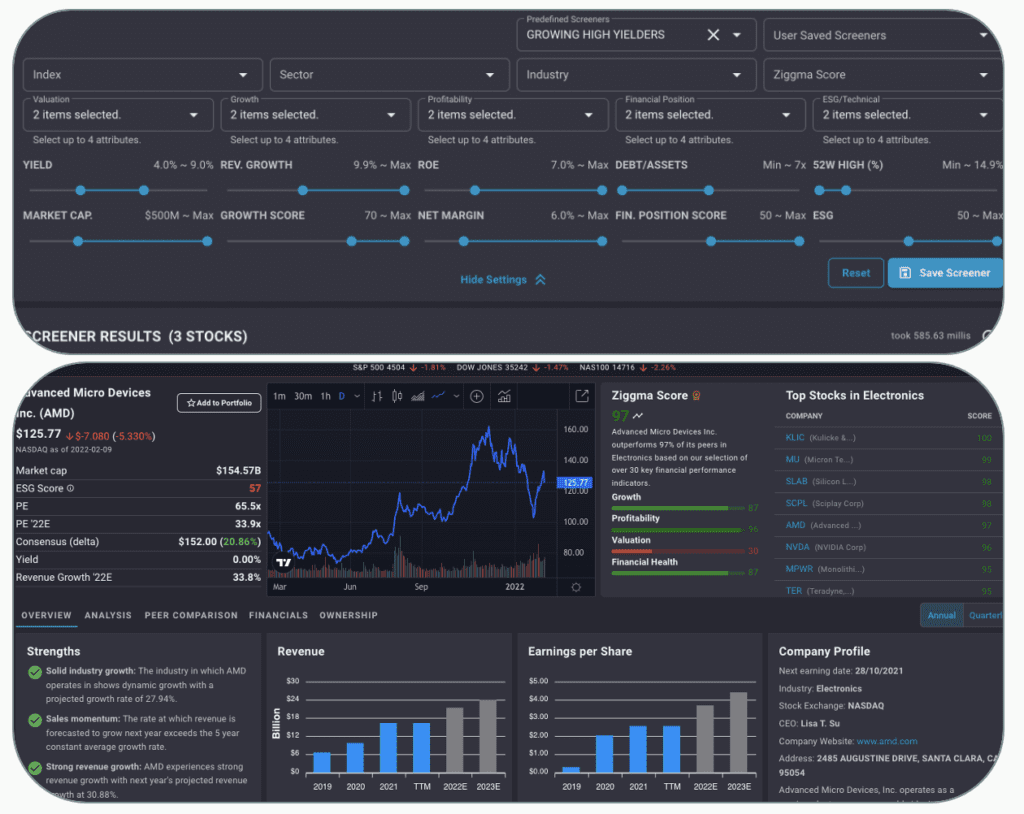Open the Valuation attributes dropdown
Image resolution: width=1024 pixels, height=814 pixels.
(x=118, y=115)
